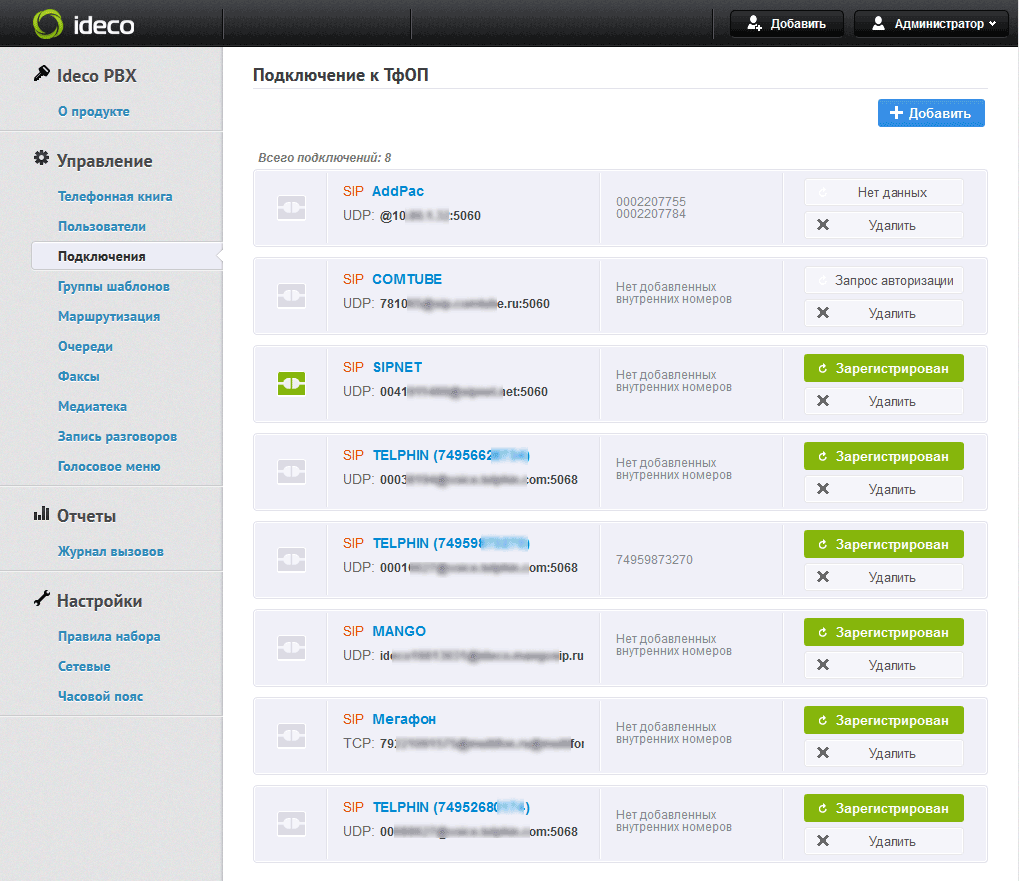Click Зарегистрирован status for SIPNET
Screen dimensions: 1019x881
[884, 368]
